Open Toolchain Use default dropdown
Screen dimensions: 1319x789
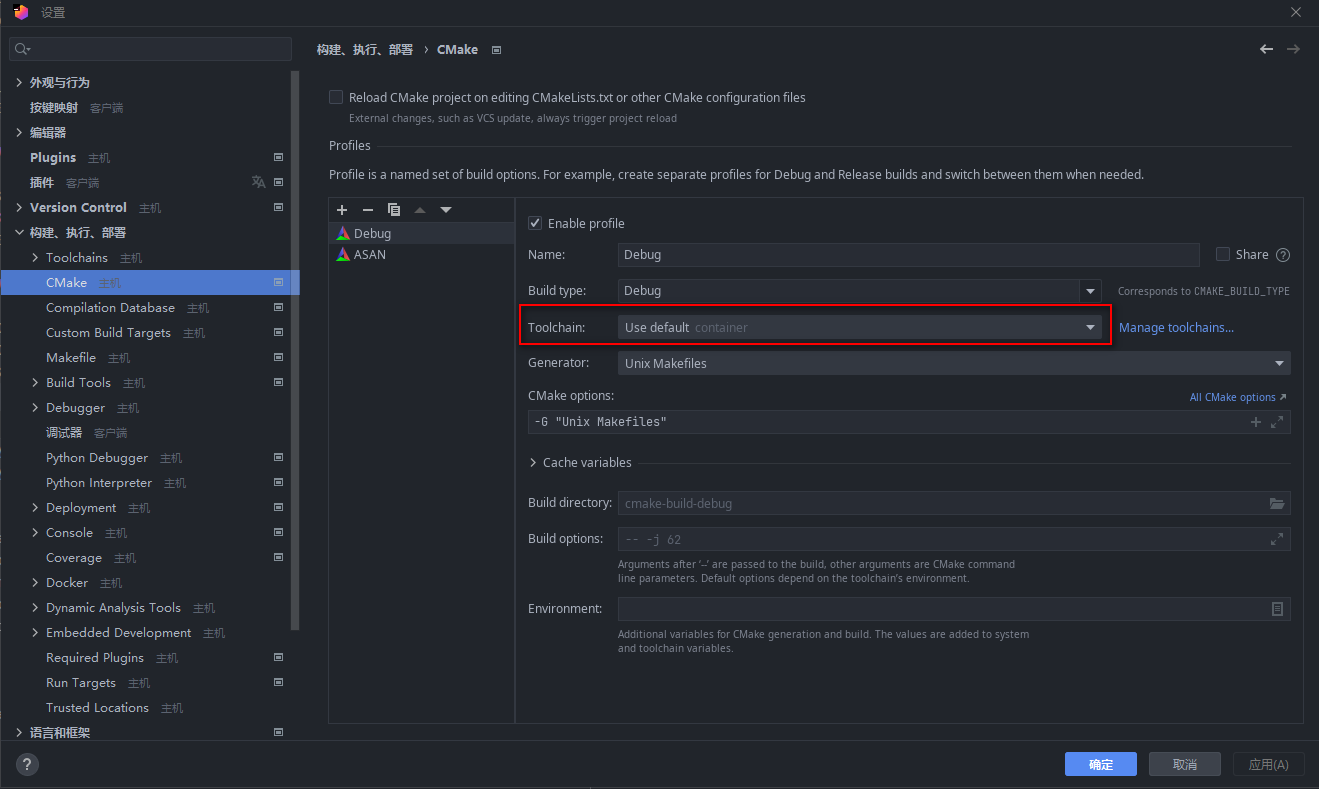point(859,327)
